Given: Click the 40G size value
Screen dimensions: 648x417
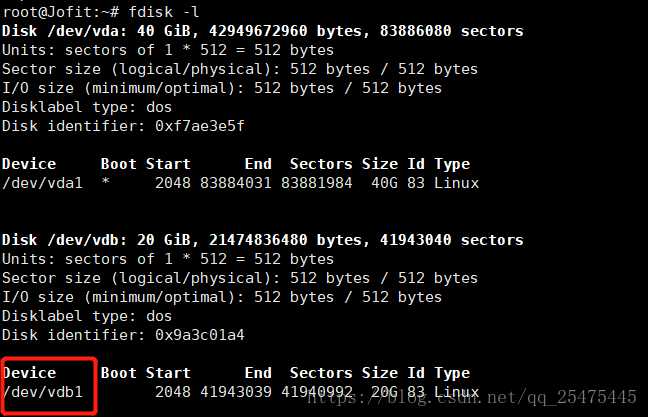Looking at the screenshot, I should pos(384,183).
